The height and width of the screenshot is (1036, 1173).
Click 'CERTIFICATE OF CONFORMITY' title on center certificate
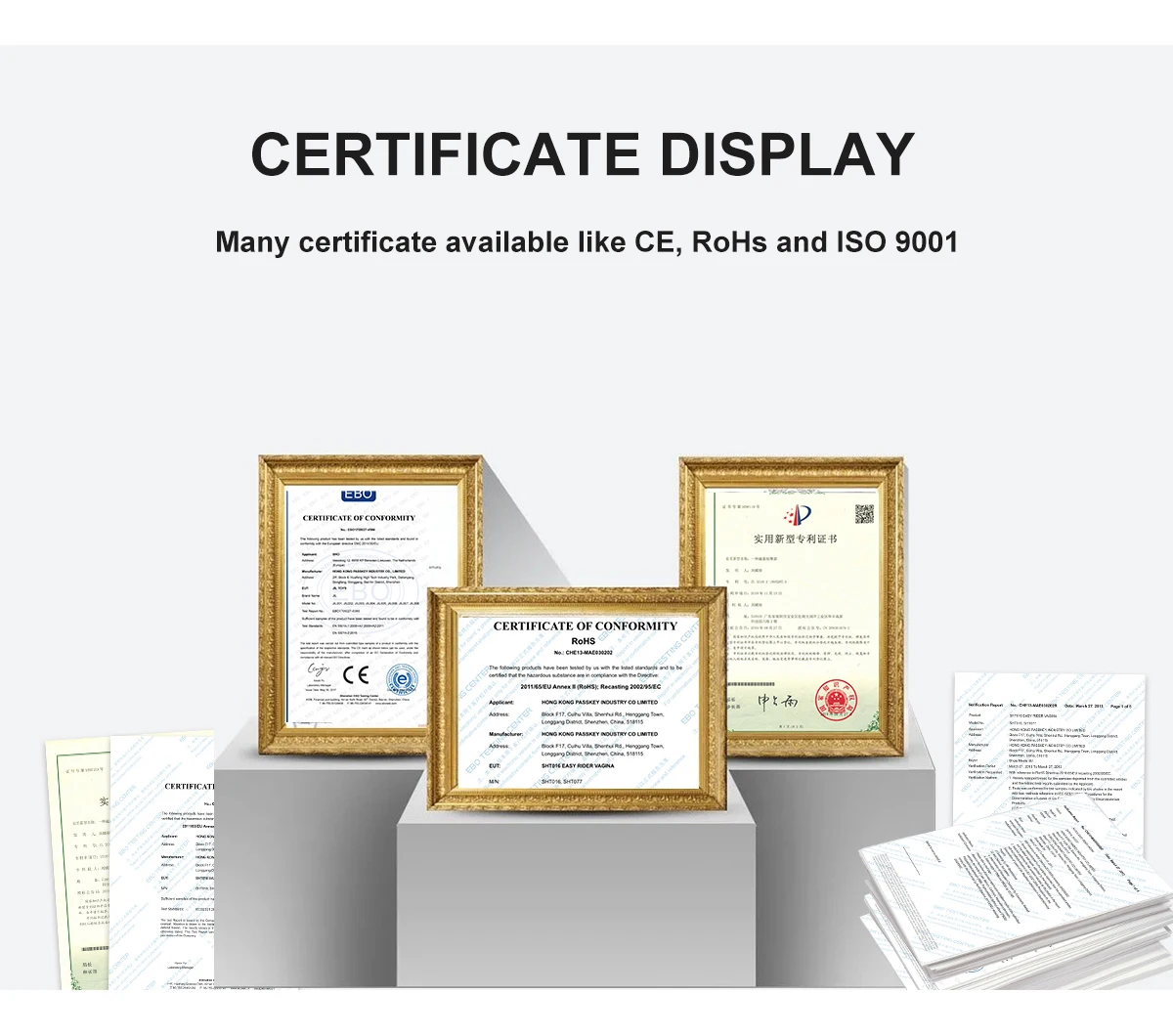585,626
